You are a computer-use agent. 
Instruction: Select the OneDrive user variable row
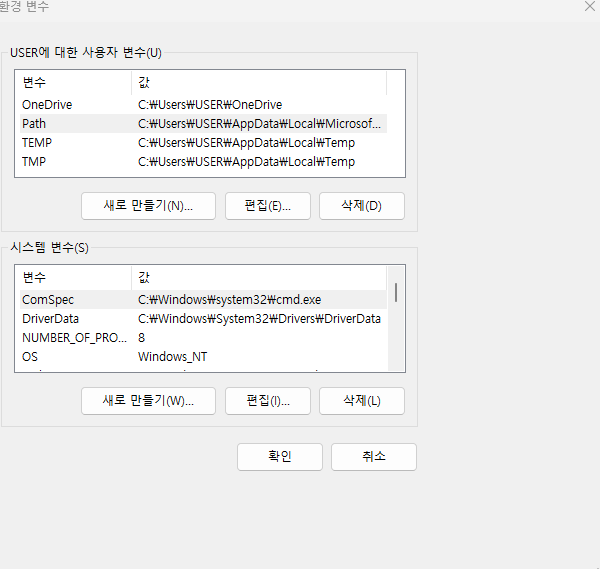(x=203, y=104)
